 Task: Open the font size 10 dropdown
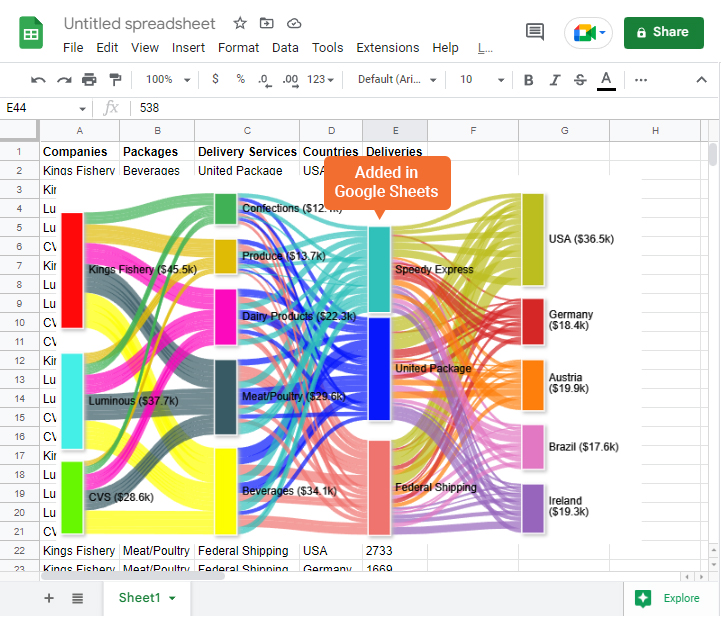click(482, 80)
